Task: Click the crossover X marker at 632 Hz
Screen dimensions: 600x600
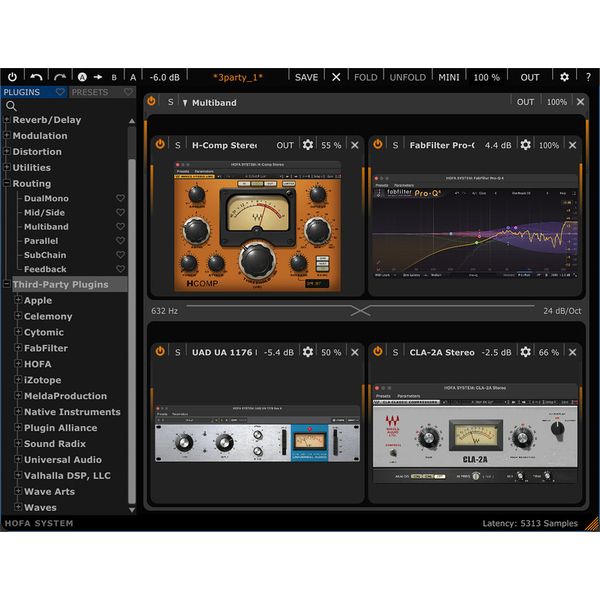Action: [x=360, y=311]
